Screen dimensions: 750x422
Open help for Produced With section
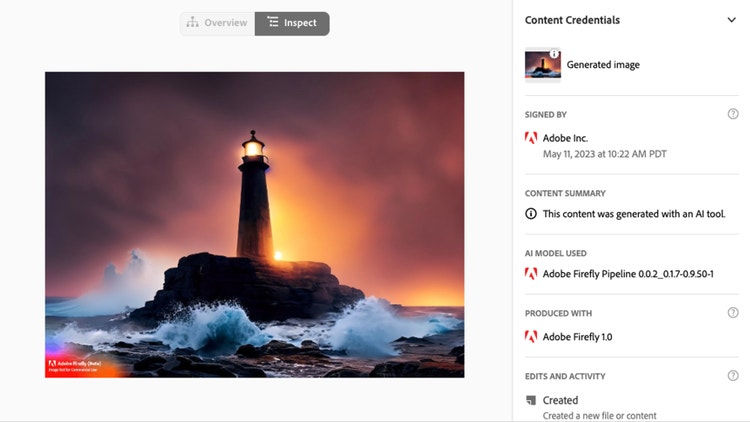point(733,312)
